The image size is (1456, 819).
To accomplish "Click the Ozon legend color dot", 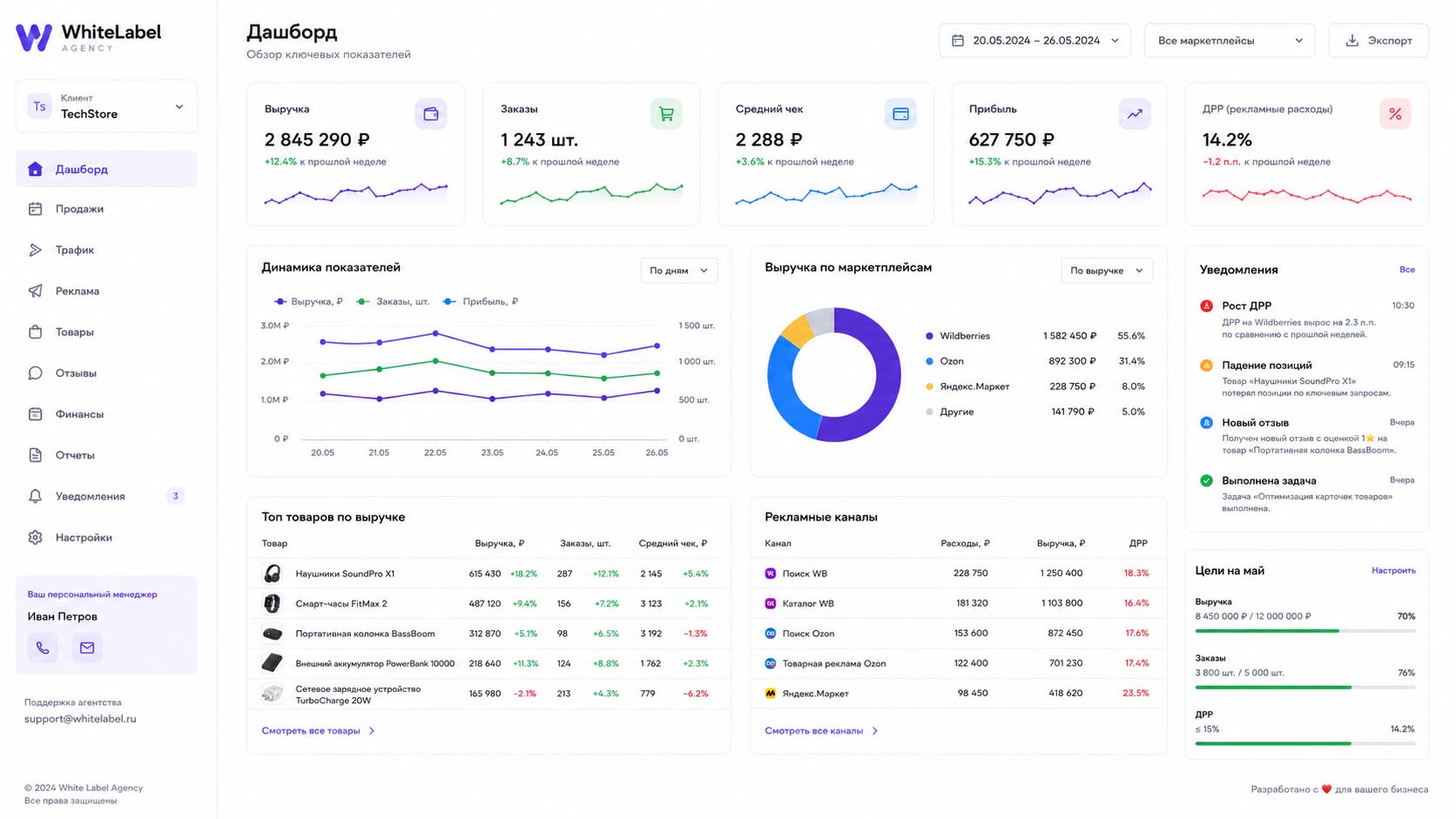I will tap(929, 361).
